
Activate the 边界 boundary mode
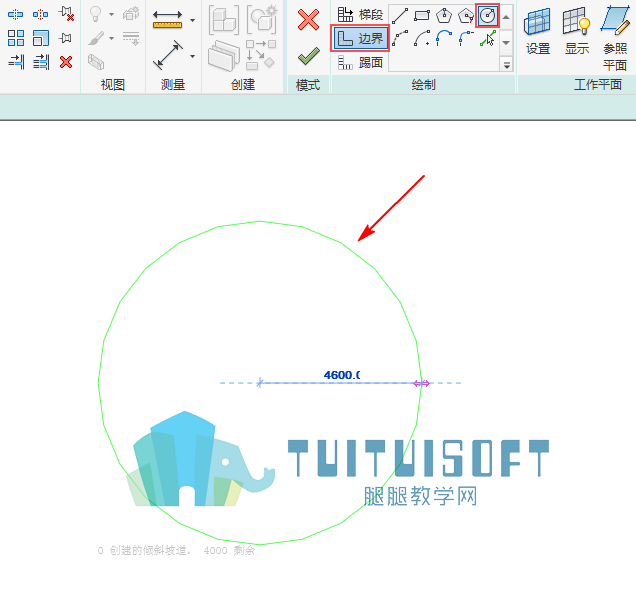(x=360, y=39)
